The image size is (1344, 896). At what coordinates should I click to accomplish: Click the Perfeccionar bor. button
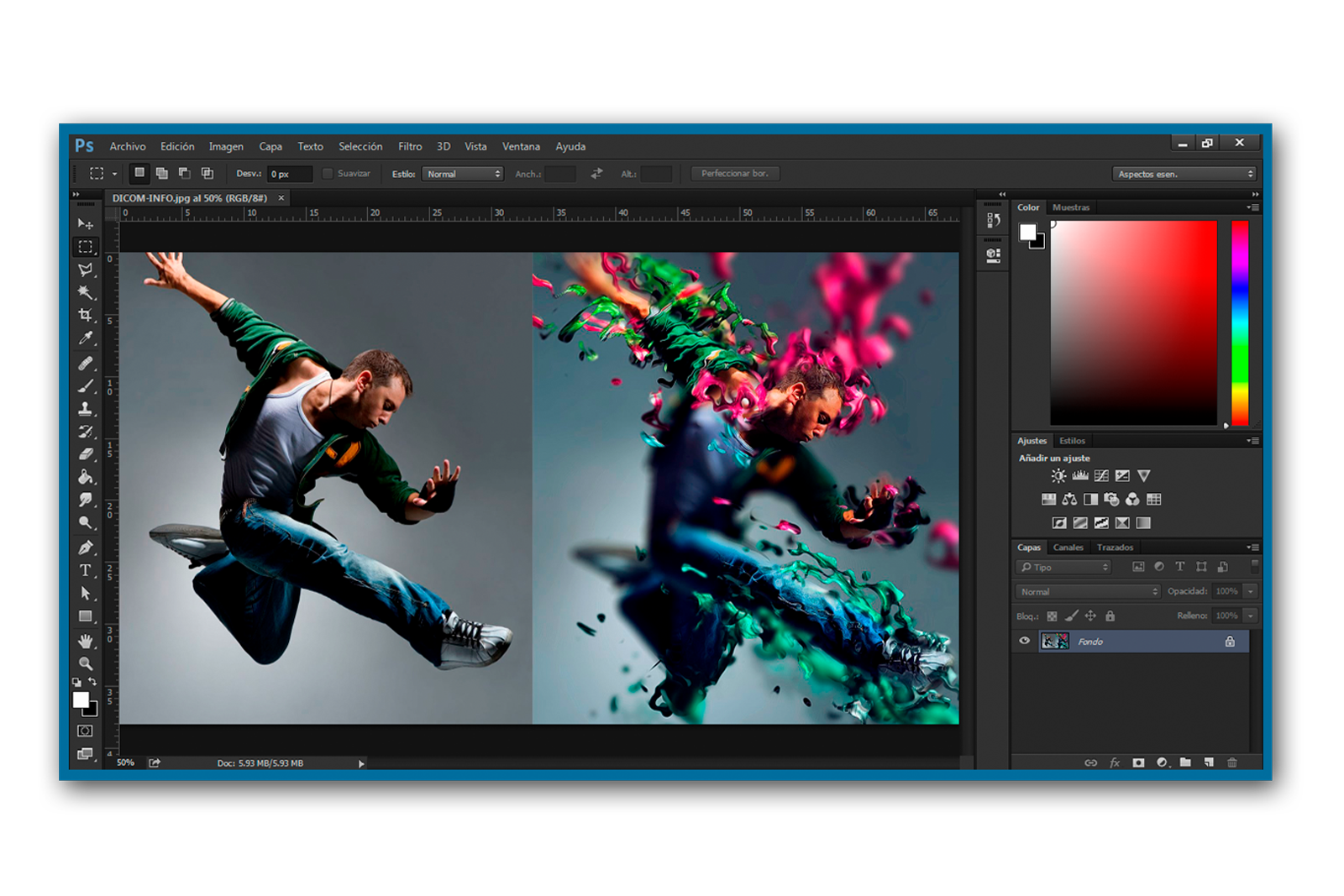[x=734, y=174]
